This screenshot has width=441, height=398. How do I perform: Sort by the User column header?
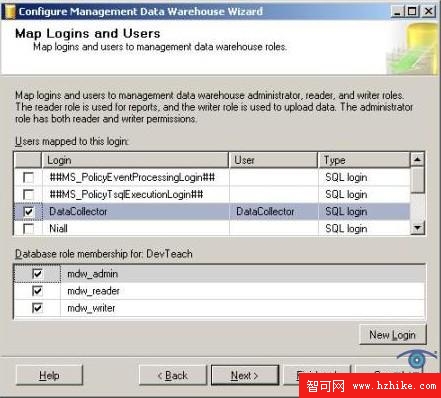273,160
